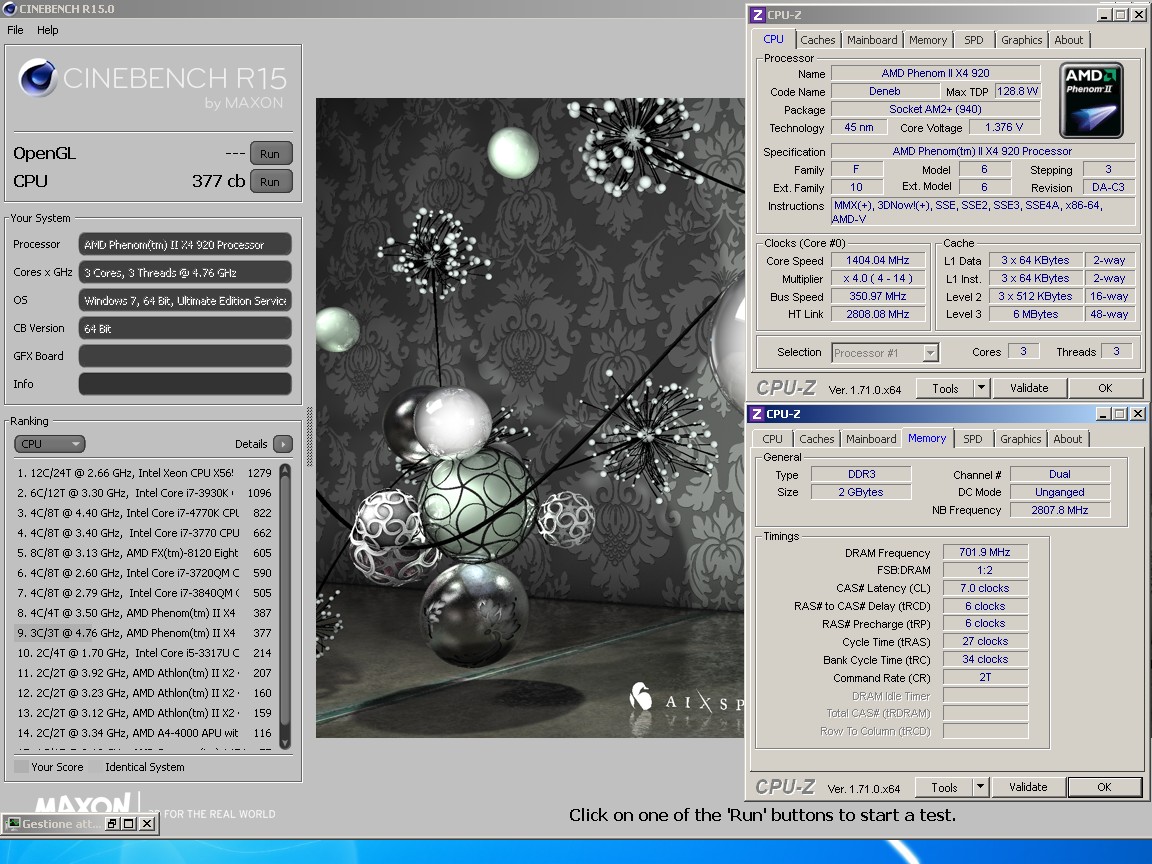The width and height of the screenshot is (1152, 864).
Task: Close the Gestione att... window
Action: (x=147, y=824)
